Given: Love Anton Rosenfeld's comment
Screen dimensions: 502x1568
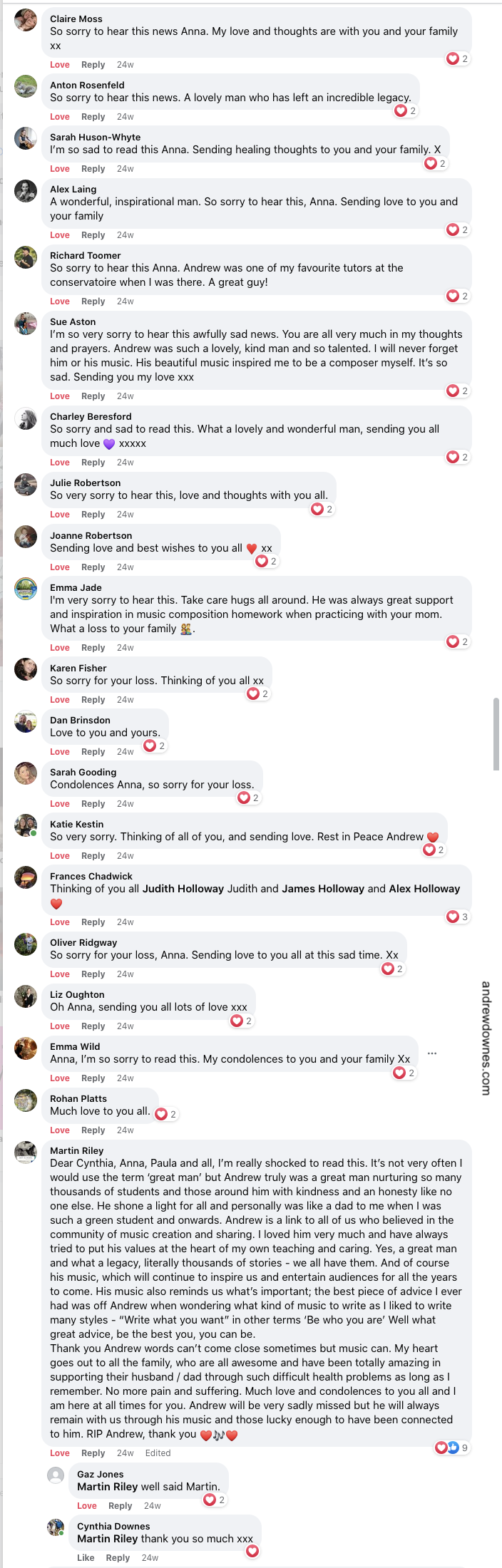Looking at the screenshot, I should [60, 116].
